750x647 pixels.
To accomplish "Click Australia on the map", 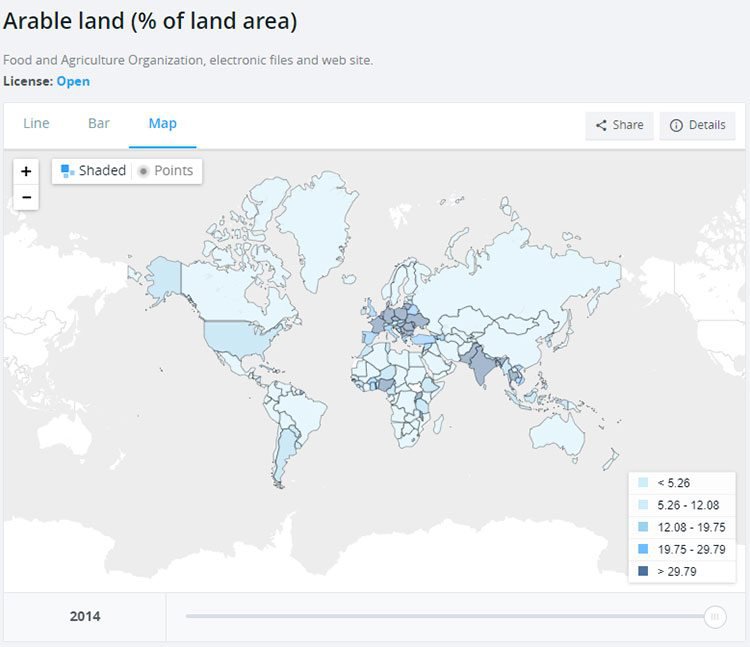I will (x=556, y=436).
